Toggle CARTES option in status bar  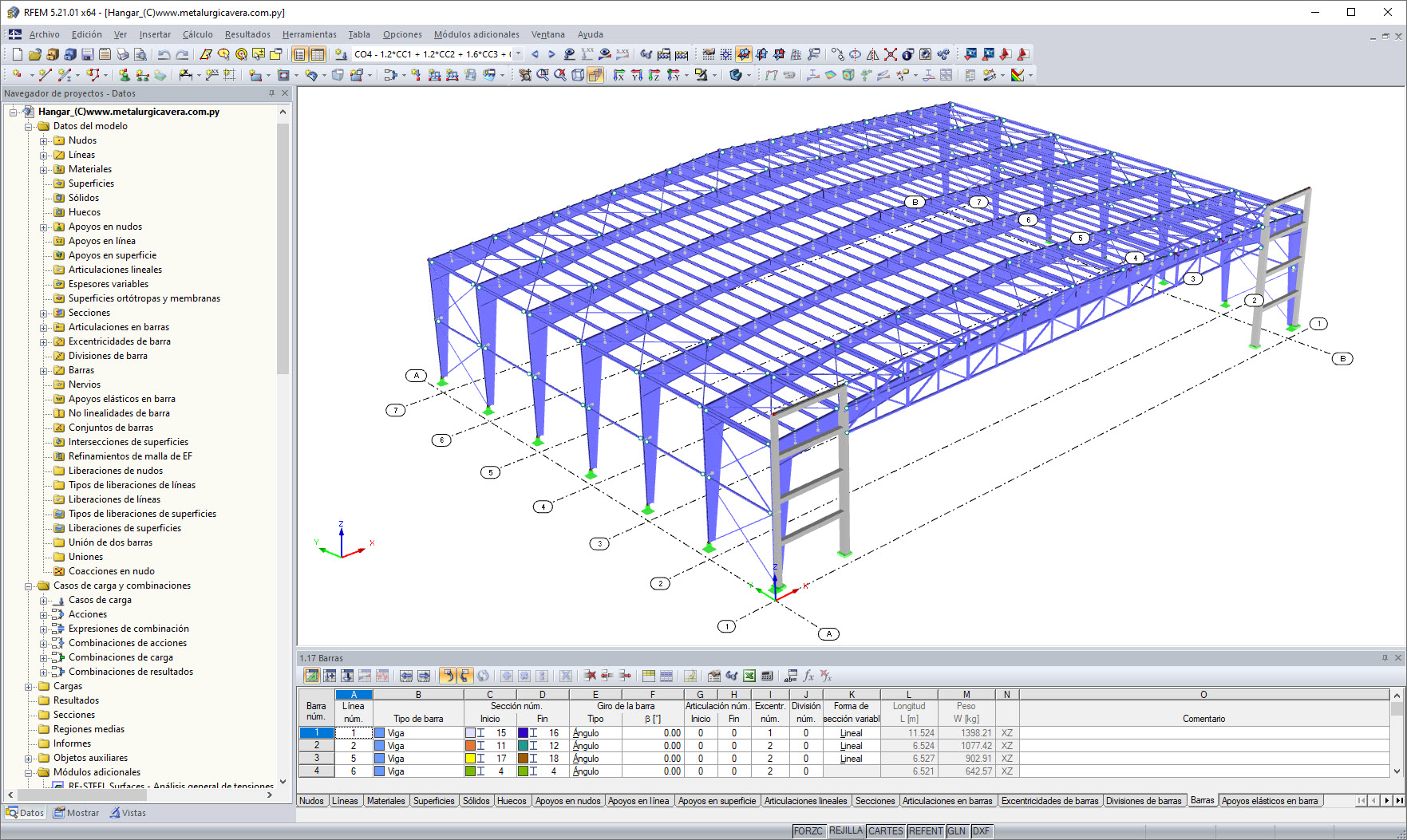[x=886, y=831]
